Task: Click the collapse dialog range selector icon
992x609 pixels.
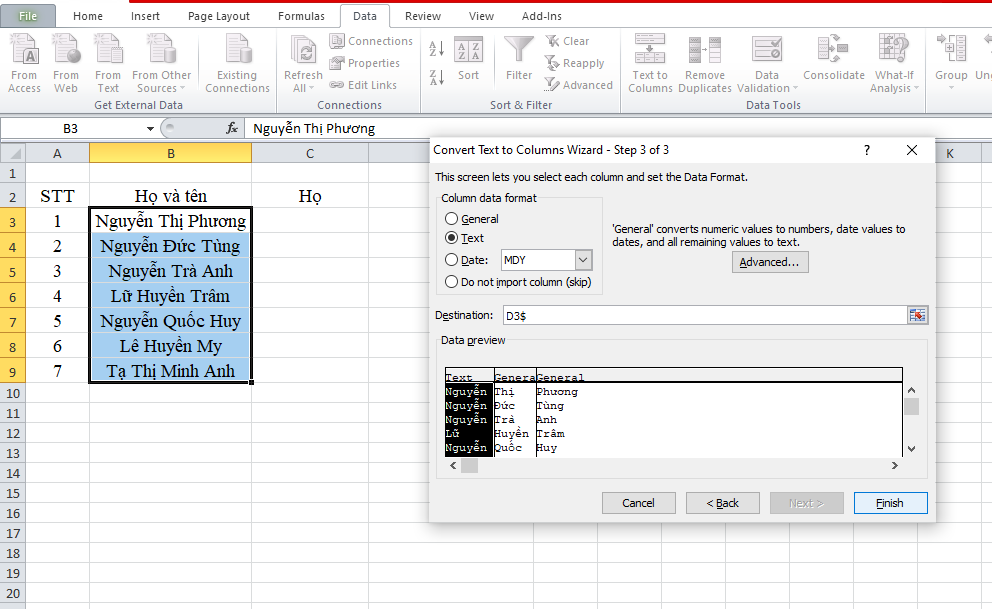Action: [917, 316]
